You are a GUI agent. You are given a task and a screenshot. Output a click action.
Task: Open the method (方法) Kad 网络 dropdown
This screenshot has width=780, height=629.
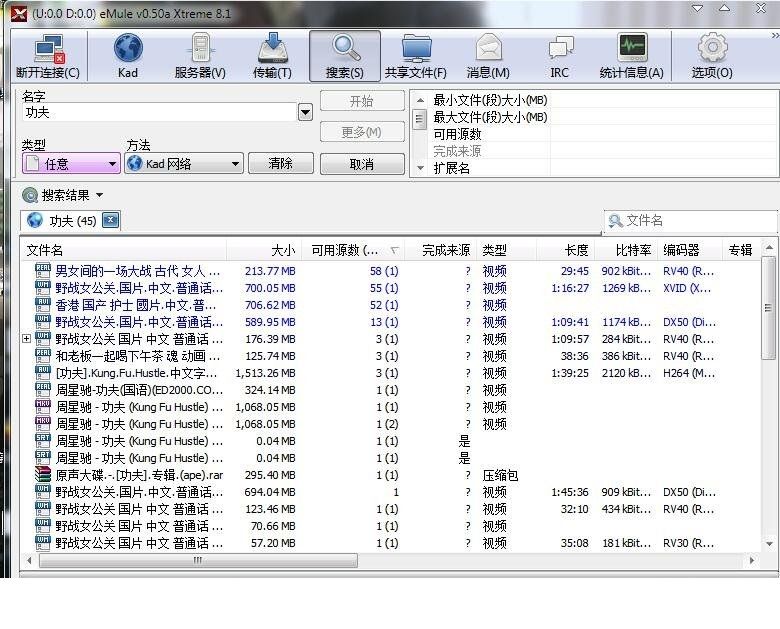pos(184,163)
